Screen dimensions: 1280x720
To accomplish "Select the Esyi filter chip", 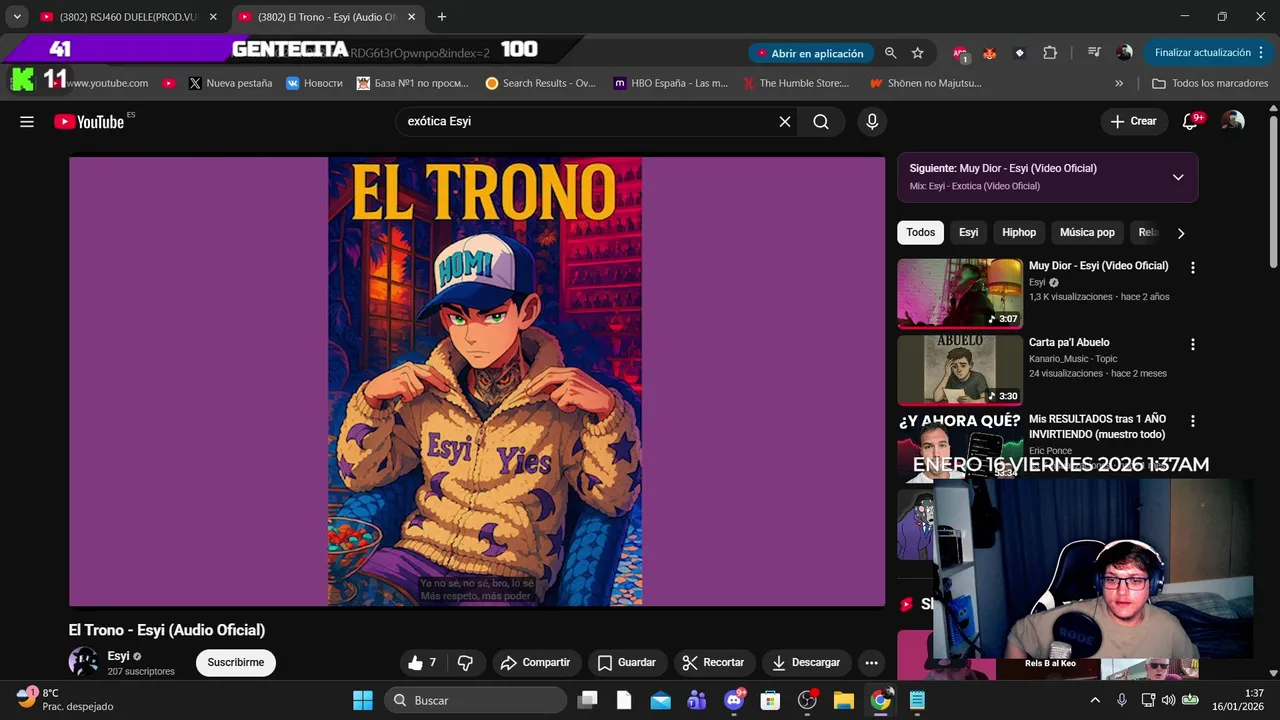I will (x=968, y=232).
